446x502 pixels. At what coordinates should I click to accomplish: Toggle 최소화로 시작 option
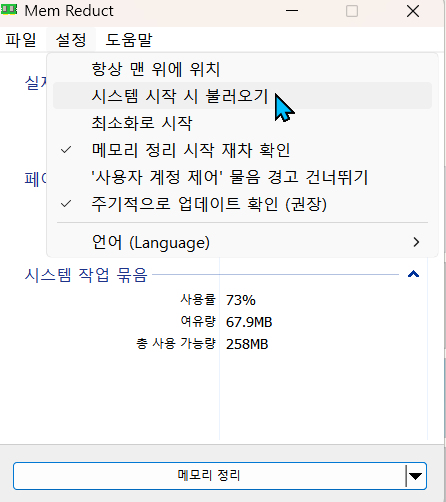[242, 123]
